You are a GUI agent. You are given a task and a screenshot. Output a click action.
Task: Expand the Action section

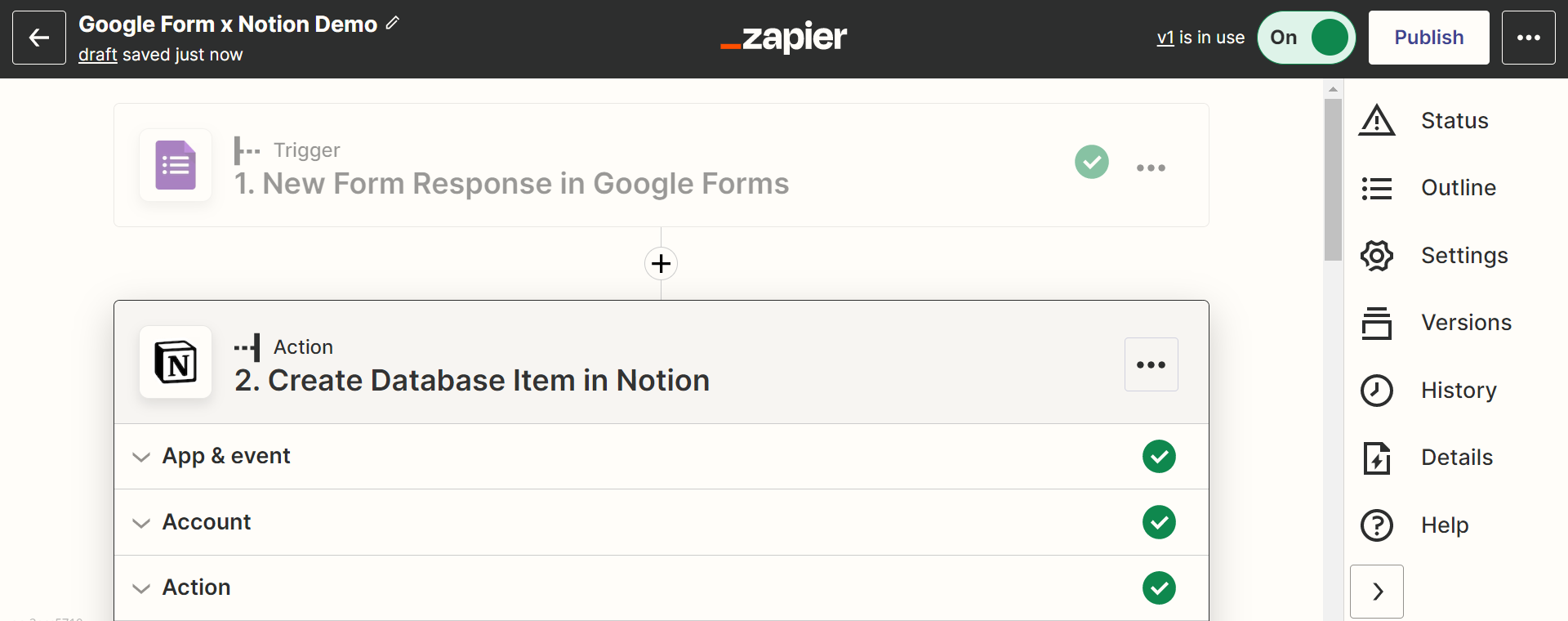661,588
